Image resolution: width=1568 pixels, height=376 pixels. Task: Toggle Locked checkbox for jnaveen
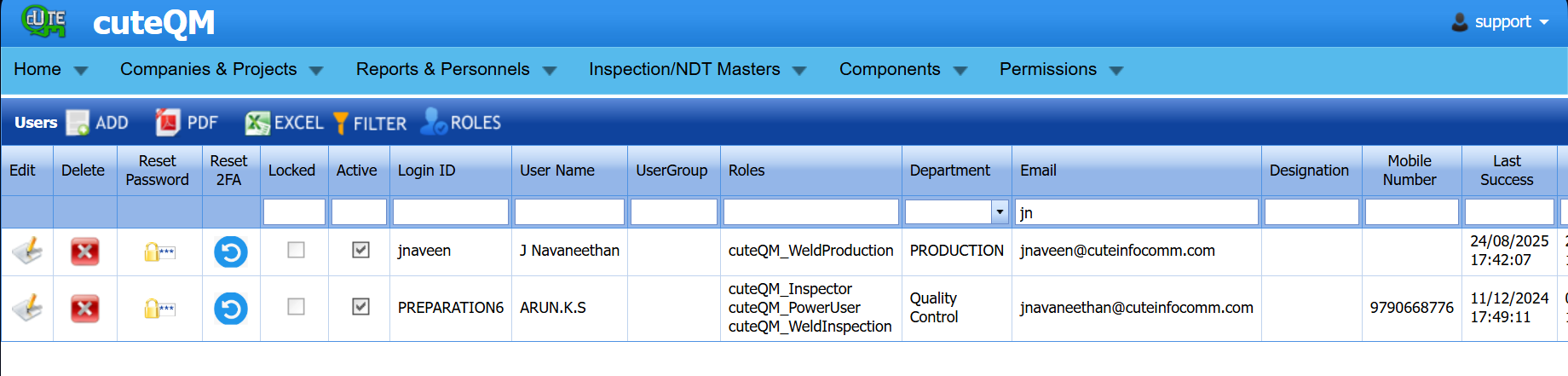pos(296,250)
